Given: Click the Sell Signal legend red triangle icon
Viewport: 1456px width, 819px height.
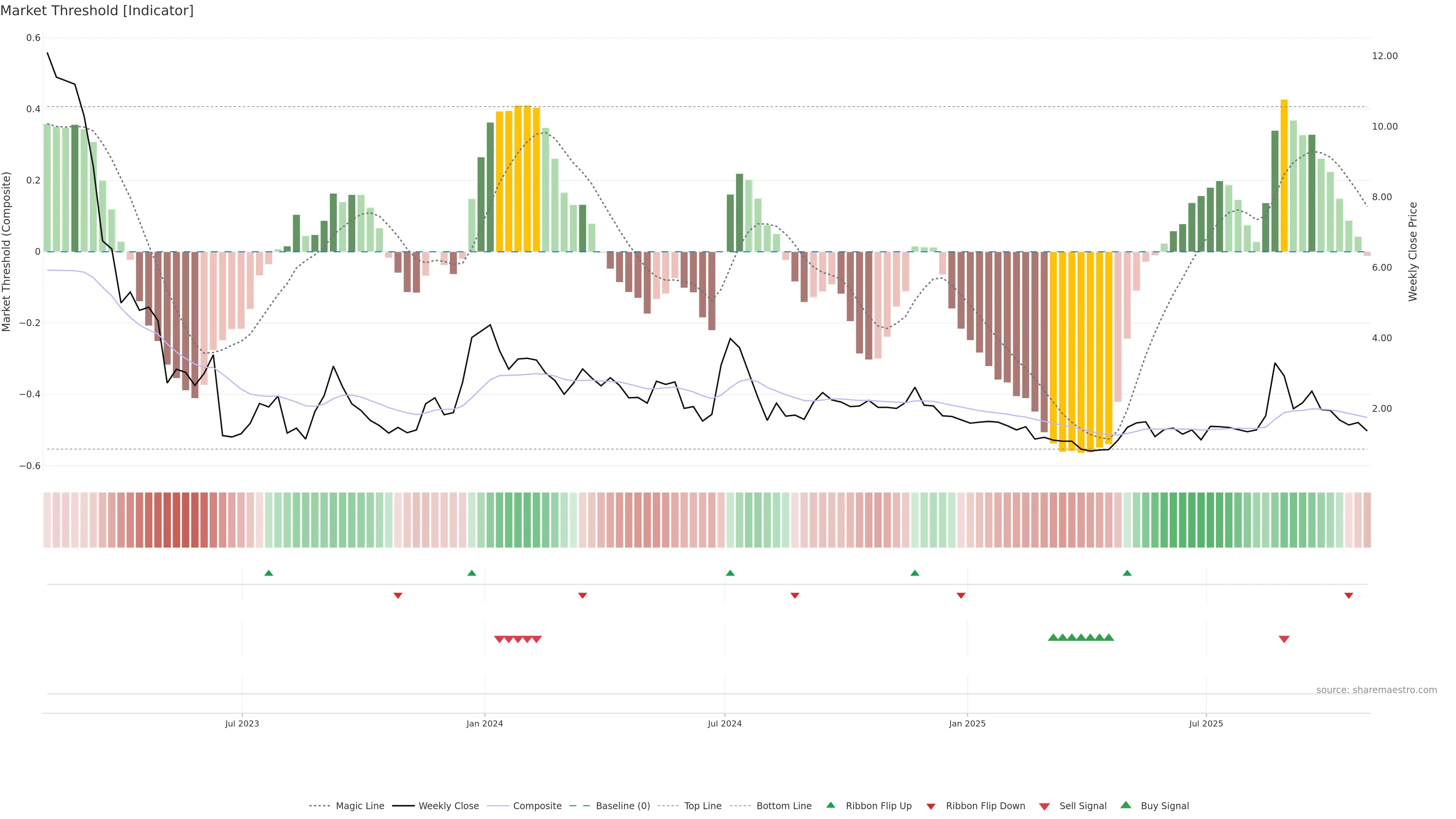Looking at the screenshot, I should 1044,806.
